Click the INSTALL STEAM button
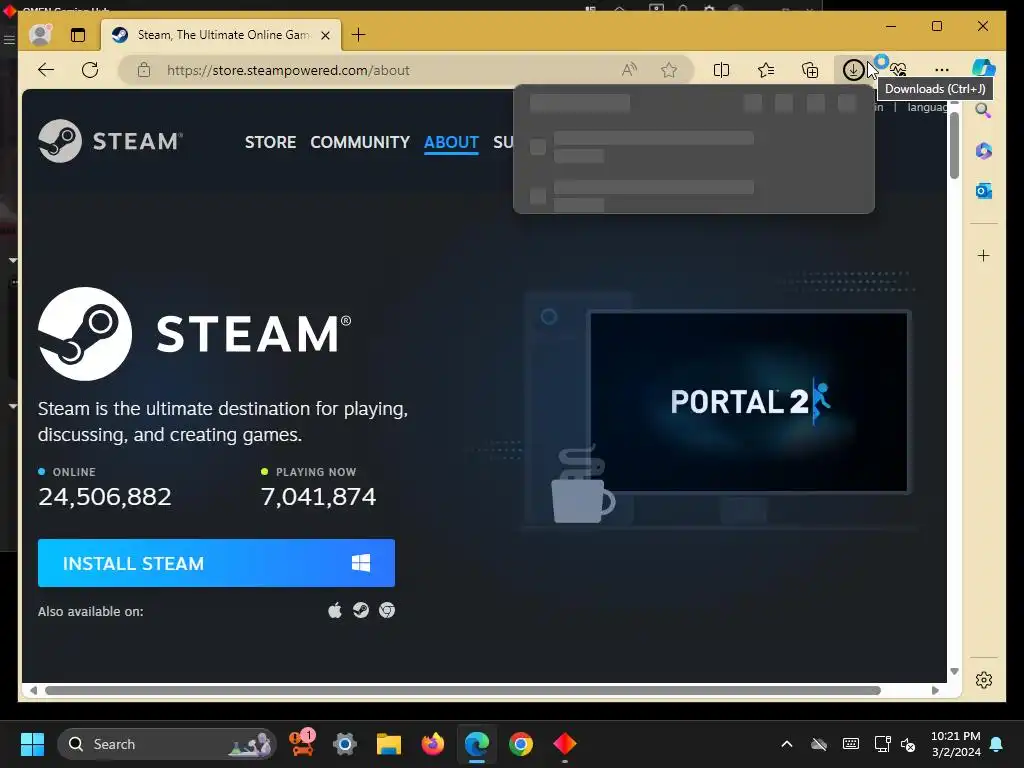The width and height of the screenshot is (1024, 768). click(x=216, y=563)
